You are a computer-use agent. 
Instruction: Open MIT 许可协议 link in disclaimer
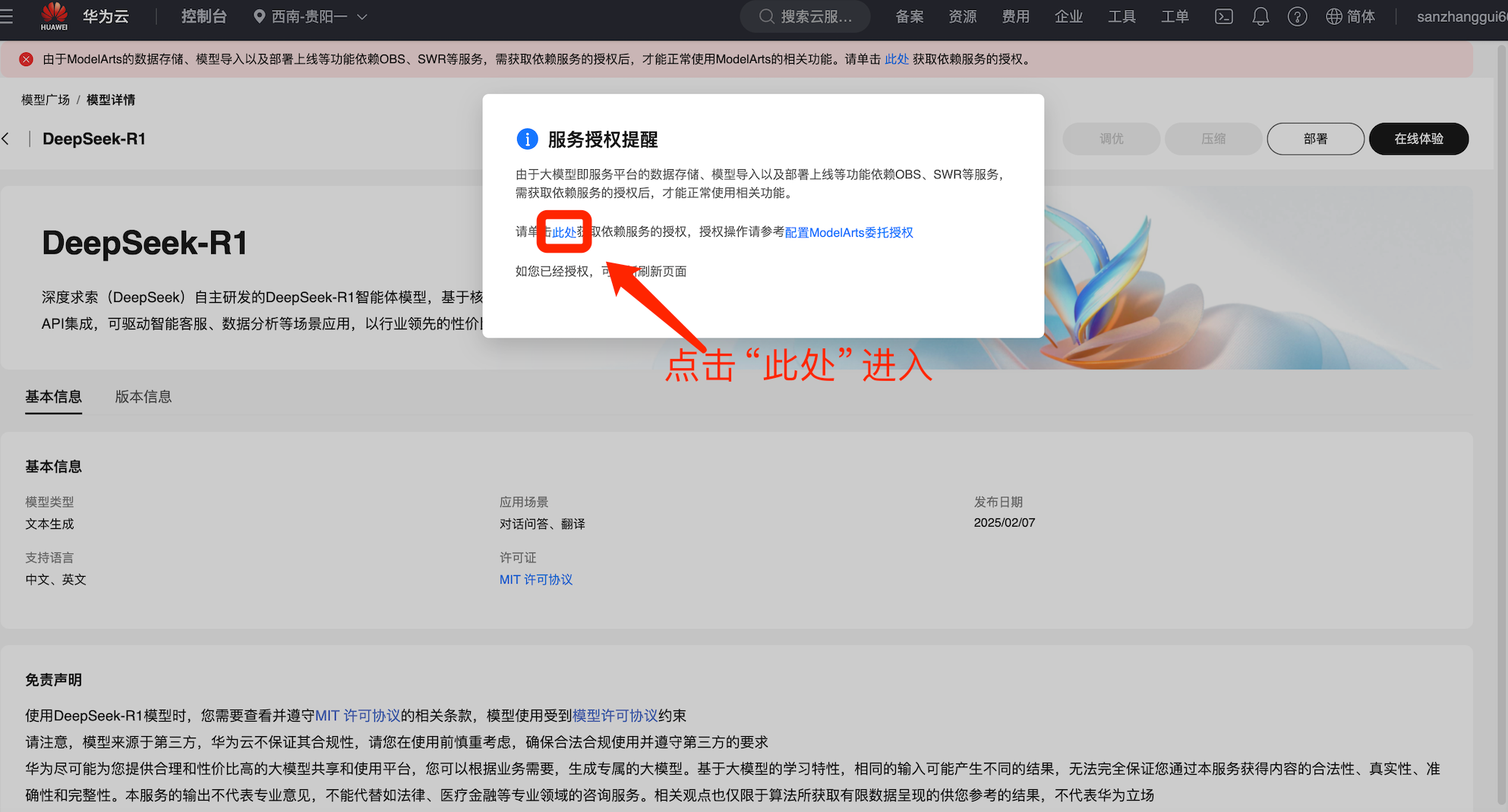click(358, 716)
